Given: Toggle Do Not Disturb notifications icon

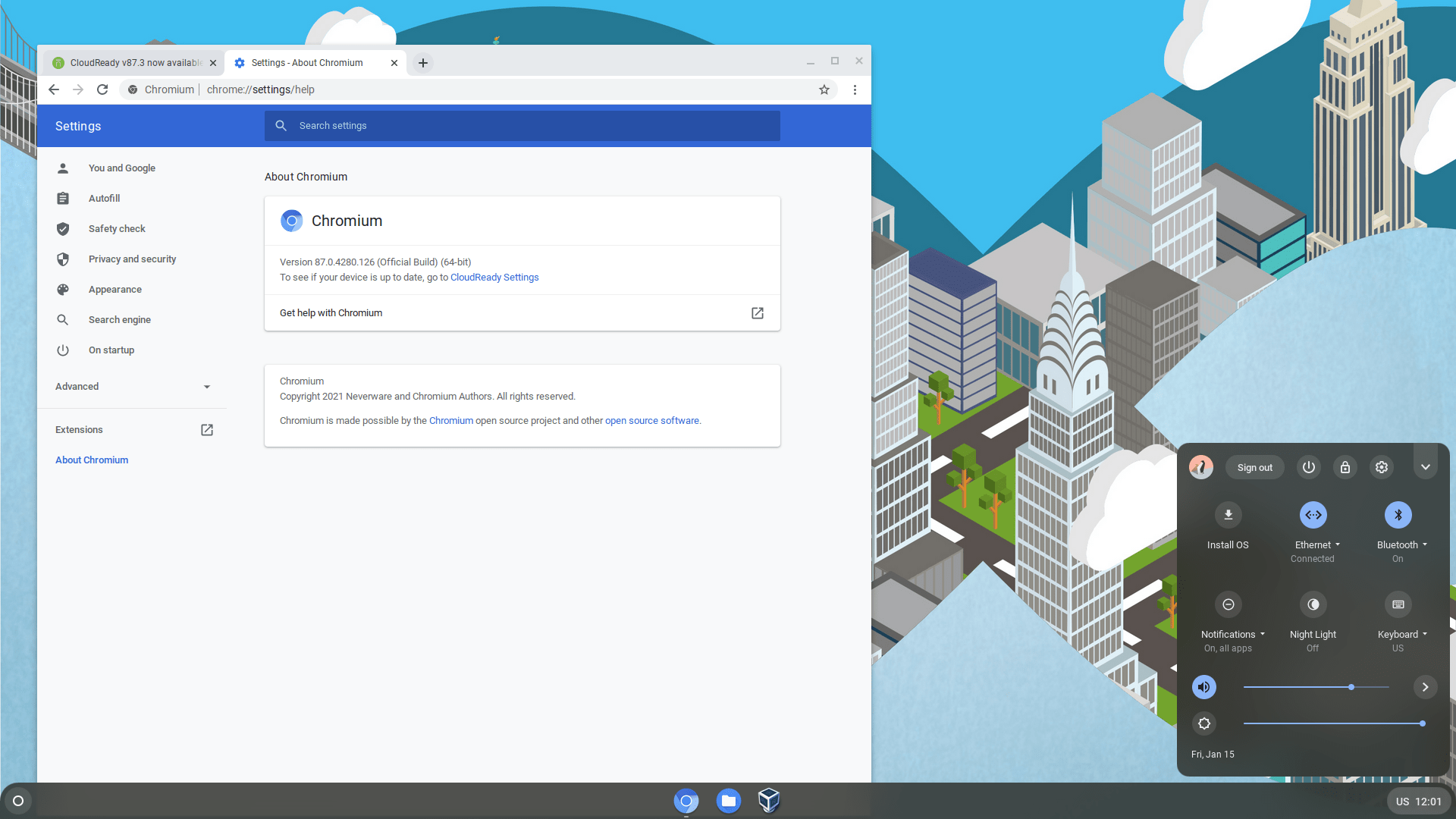Looking at the screenshot, I should [x=1228, y=604].
